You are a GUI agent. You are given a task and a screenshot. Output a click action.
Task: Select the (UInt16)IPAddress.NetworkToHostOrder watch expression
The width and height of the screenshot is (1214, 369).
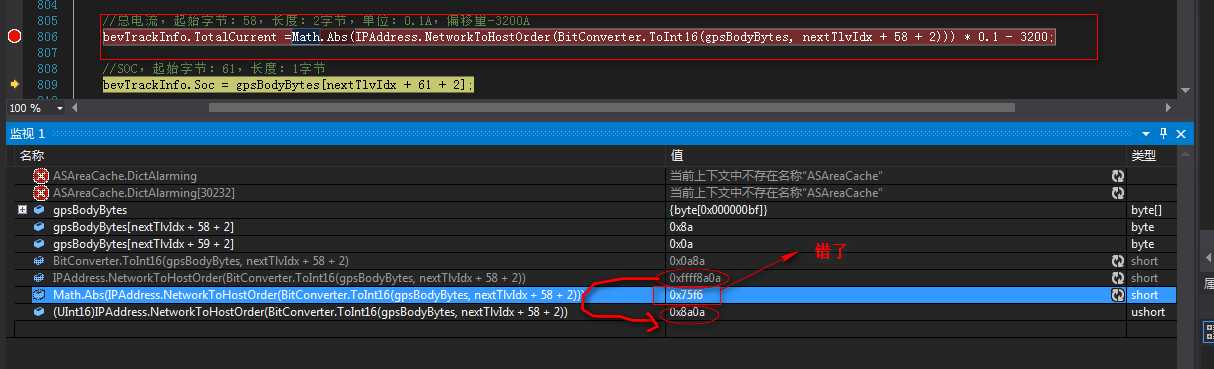(310, 312)
